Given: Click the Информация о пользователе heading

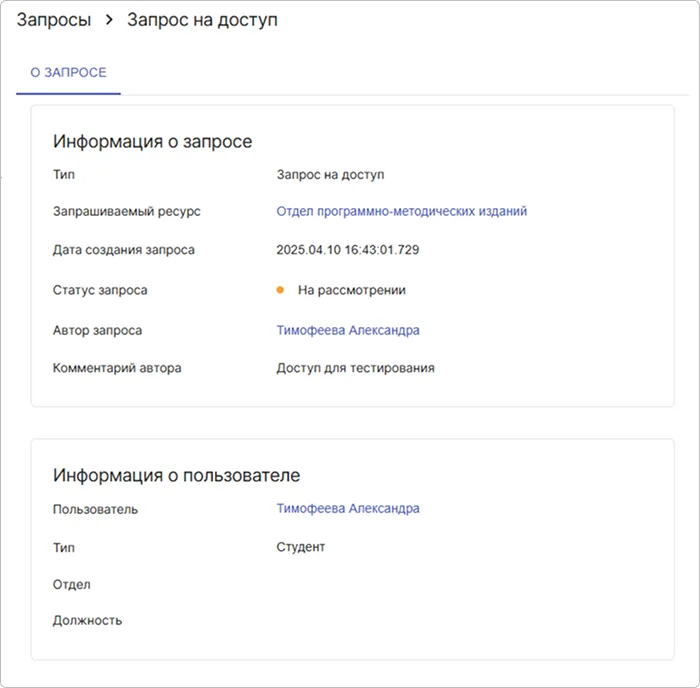Looking at the screenshot, I should pos(176,475).
